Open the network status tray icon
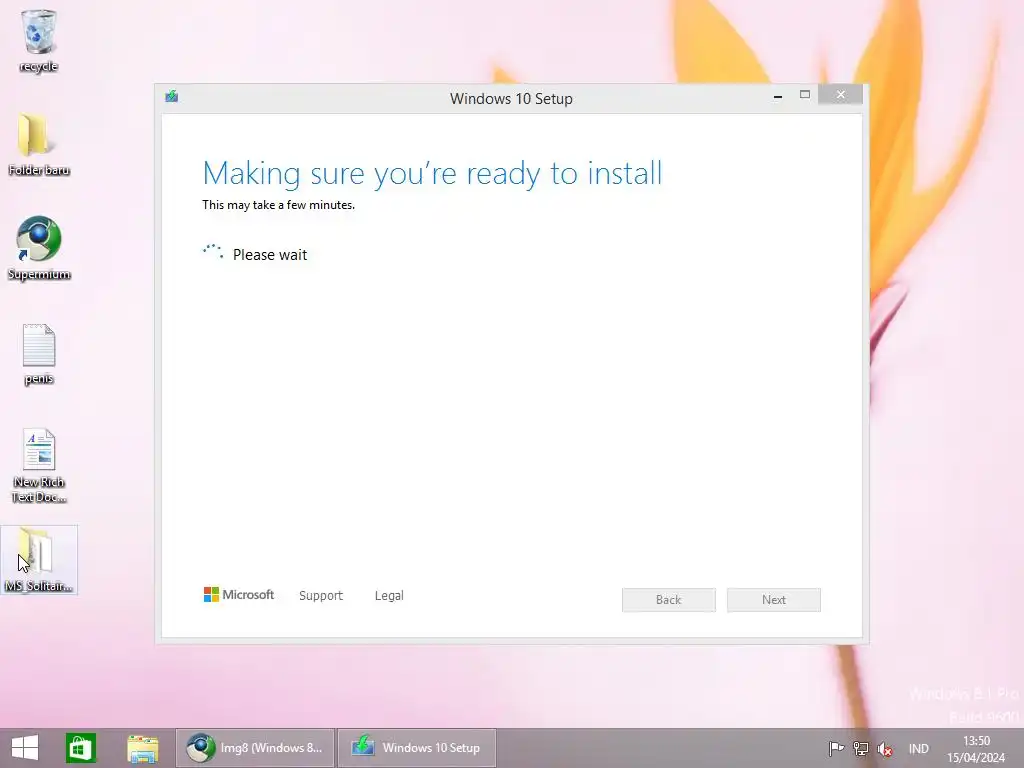Screen dimensions: 1024x768 (x=861, y=748)
